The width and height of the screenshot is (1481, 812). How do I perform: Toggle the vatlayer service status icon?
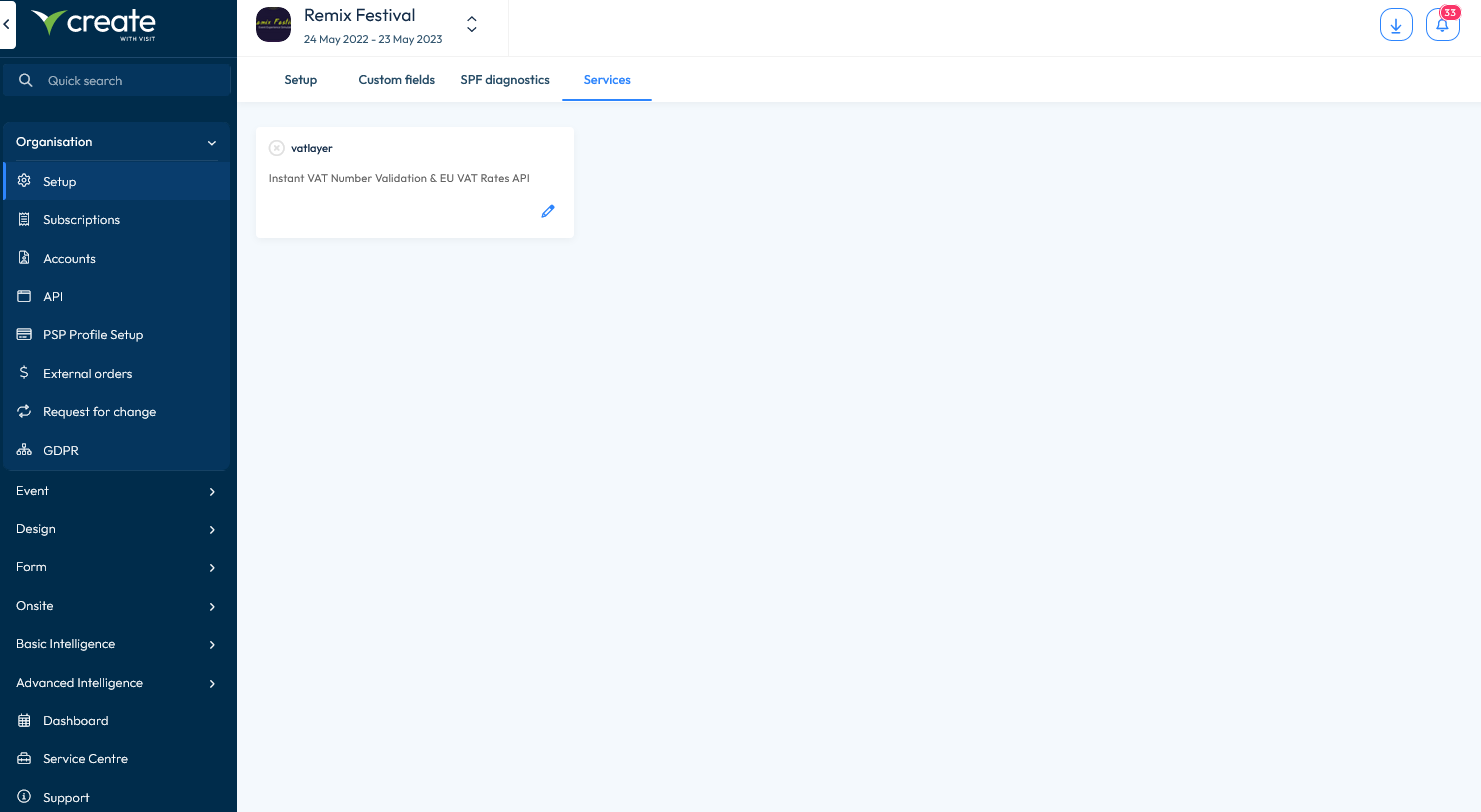click(277, 148)
